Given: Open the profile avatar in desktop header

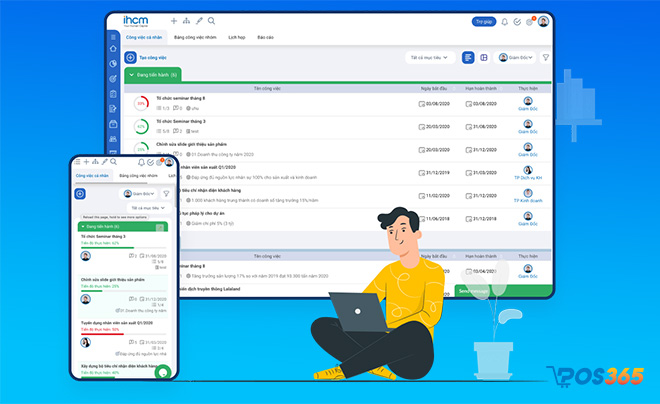Looking at the screenshot, I should 543,21.
